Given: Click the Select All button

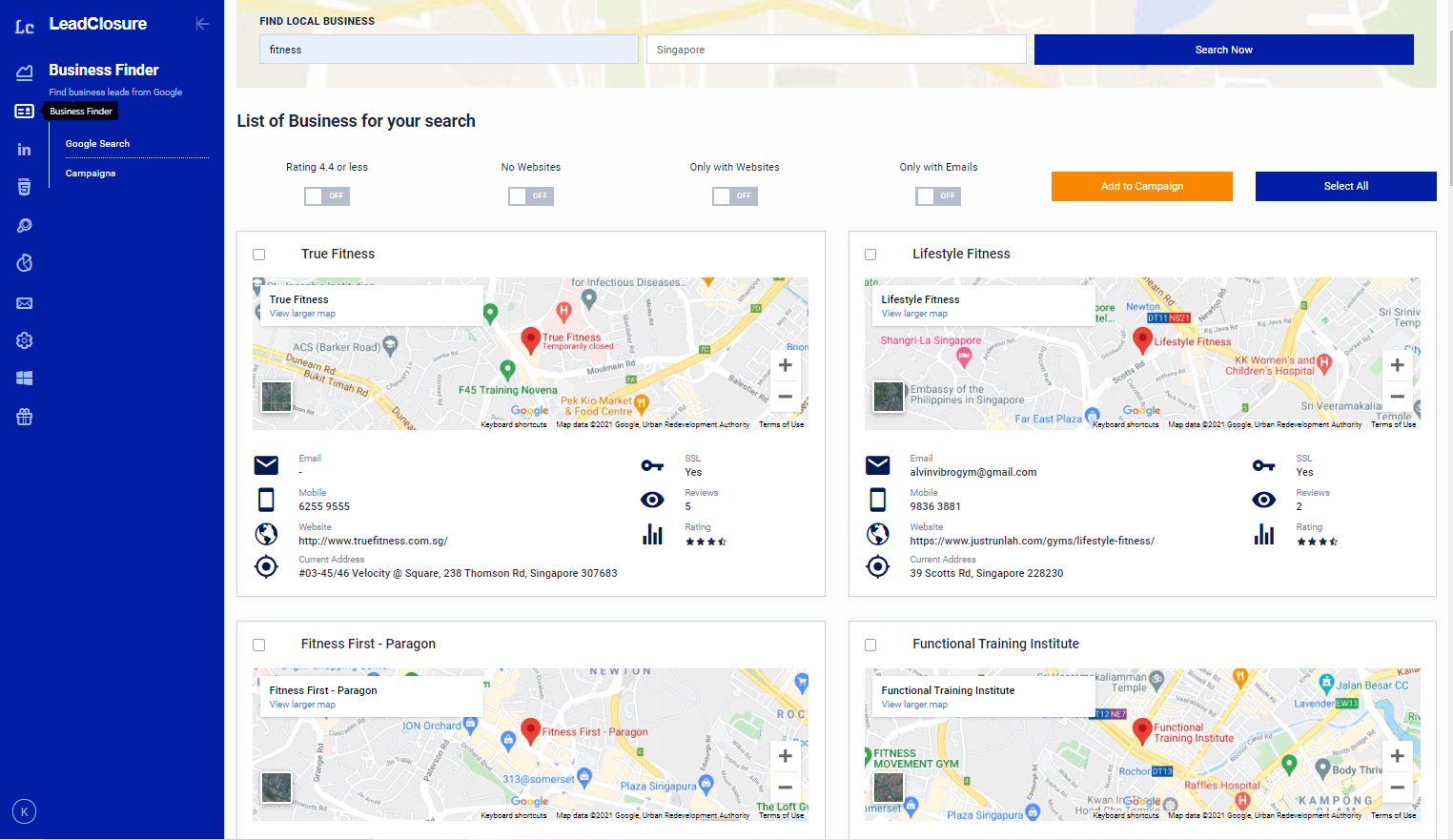Looking at the screenshot, I should pyautogui.click(x=1346, y=186).
